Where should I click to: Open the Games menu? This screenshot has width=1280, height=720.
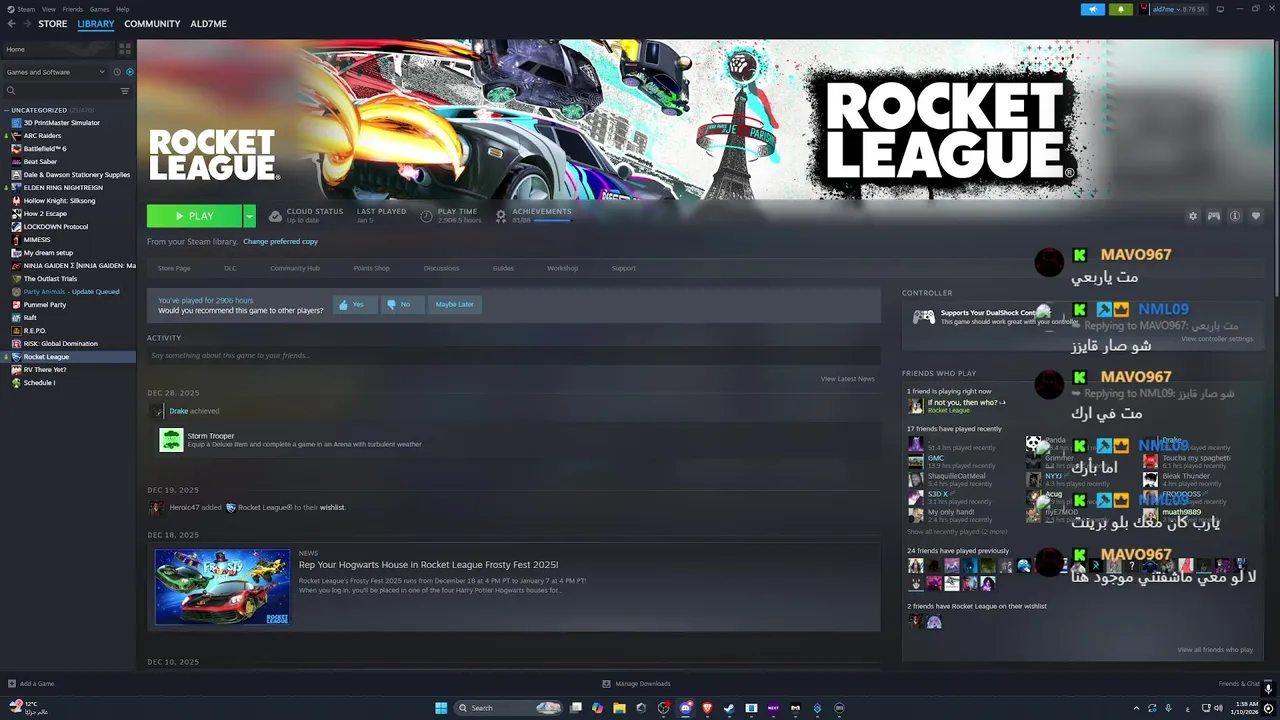99,9
